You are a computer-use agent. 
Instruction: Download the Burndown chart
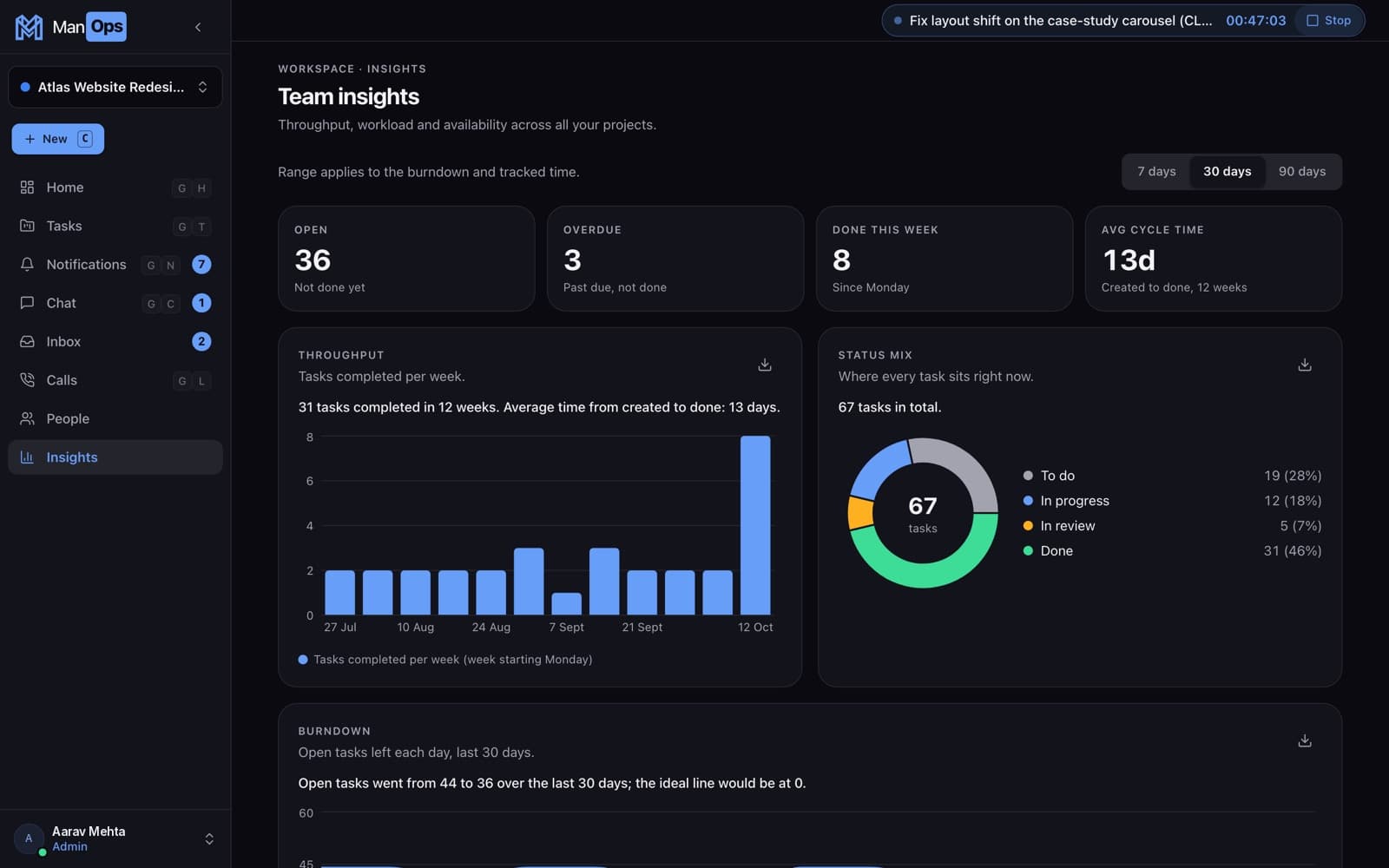[x=1305, y=740]
